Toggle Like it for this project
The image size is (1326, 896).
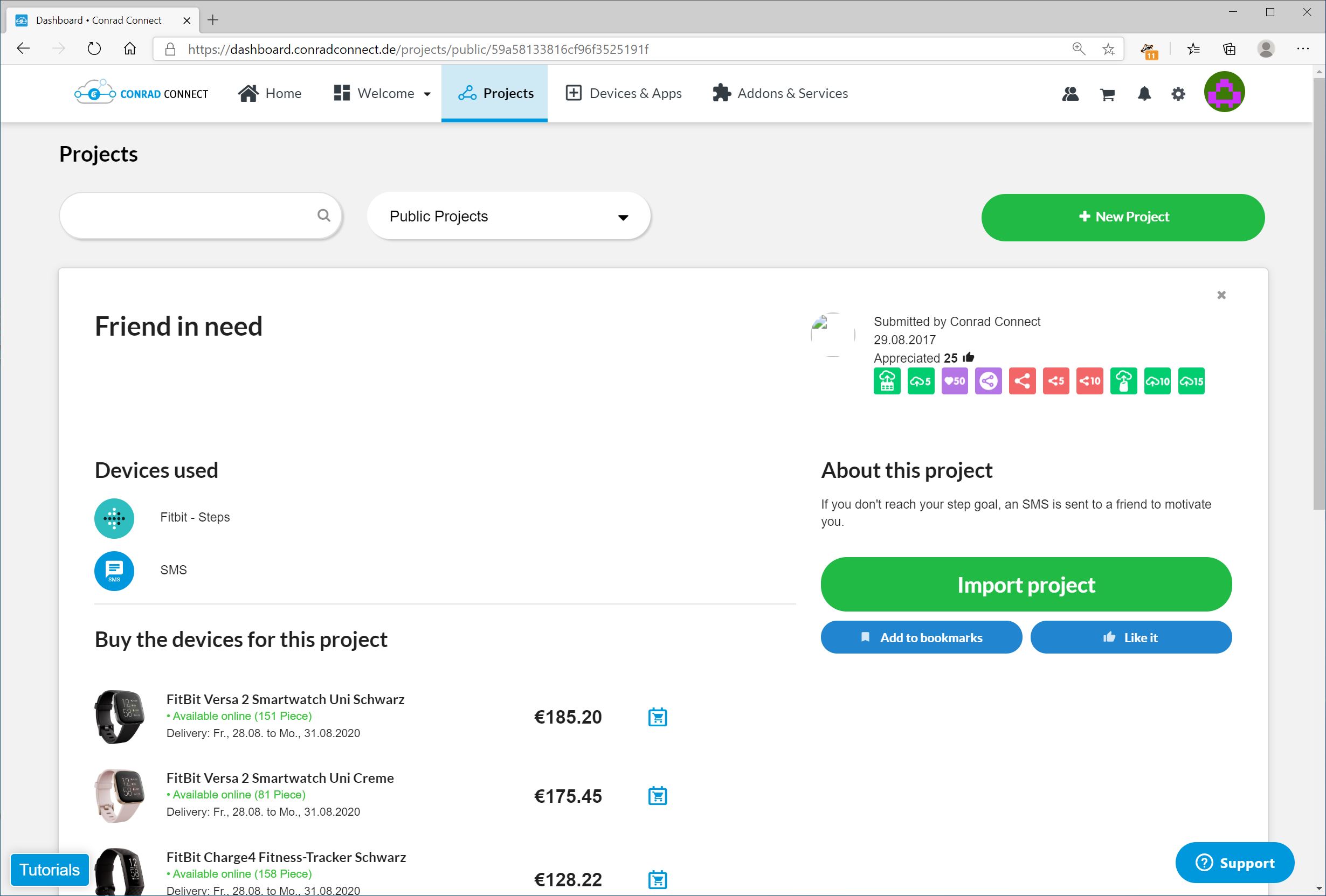(x=1130, y=637)
